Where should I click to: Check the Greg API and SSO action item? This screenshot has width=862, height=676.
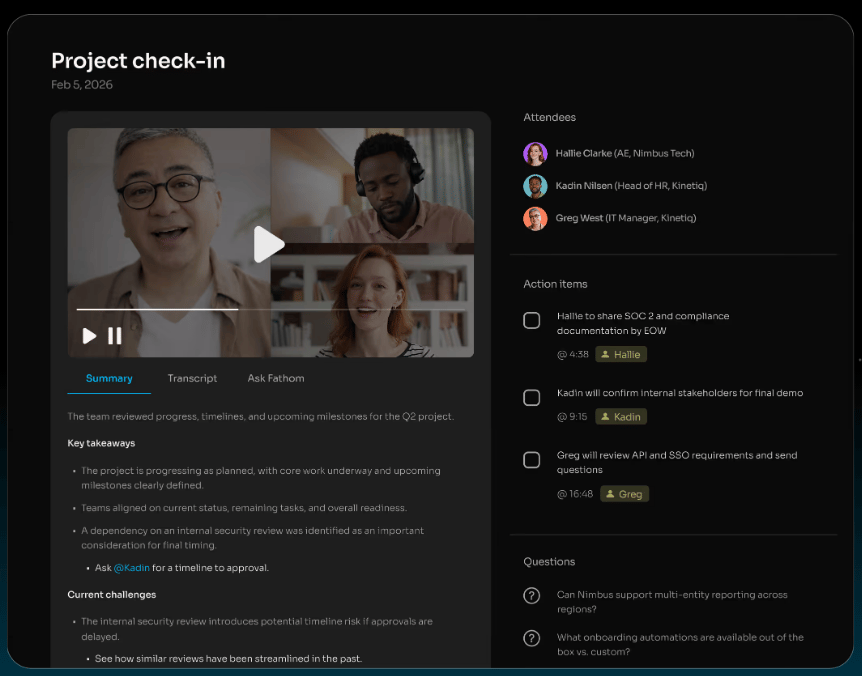(x=532, y=459)
